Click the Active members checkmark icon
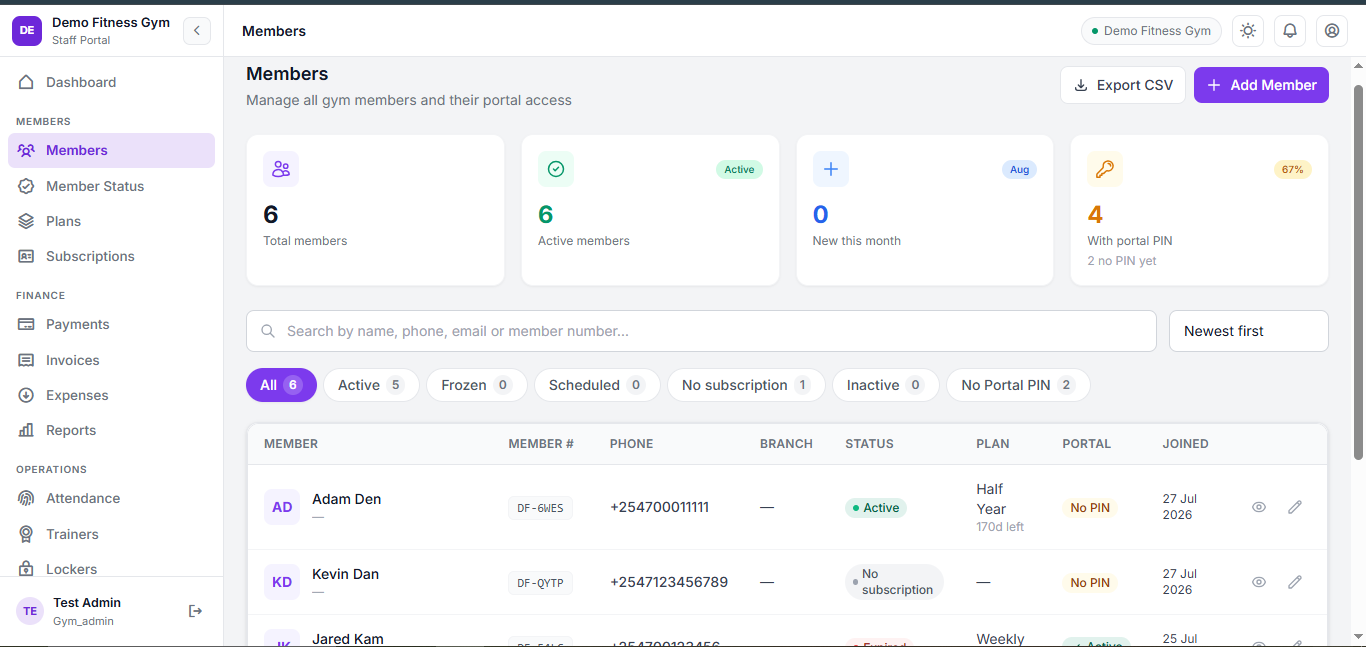1366x647 pixels. click(x=556, y=169)
